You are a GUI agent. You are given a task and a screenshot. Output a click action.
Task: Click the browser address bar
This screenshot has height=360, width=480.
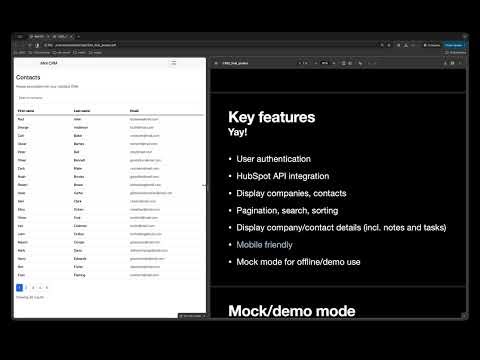[x=213, y=45]
